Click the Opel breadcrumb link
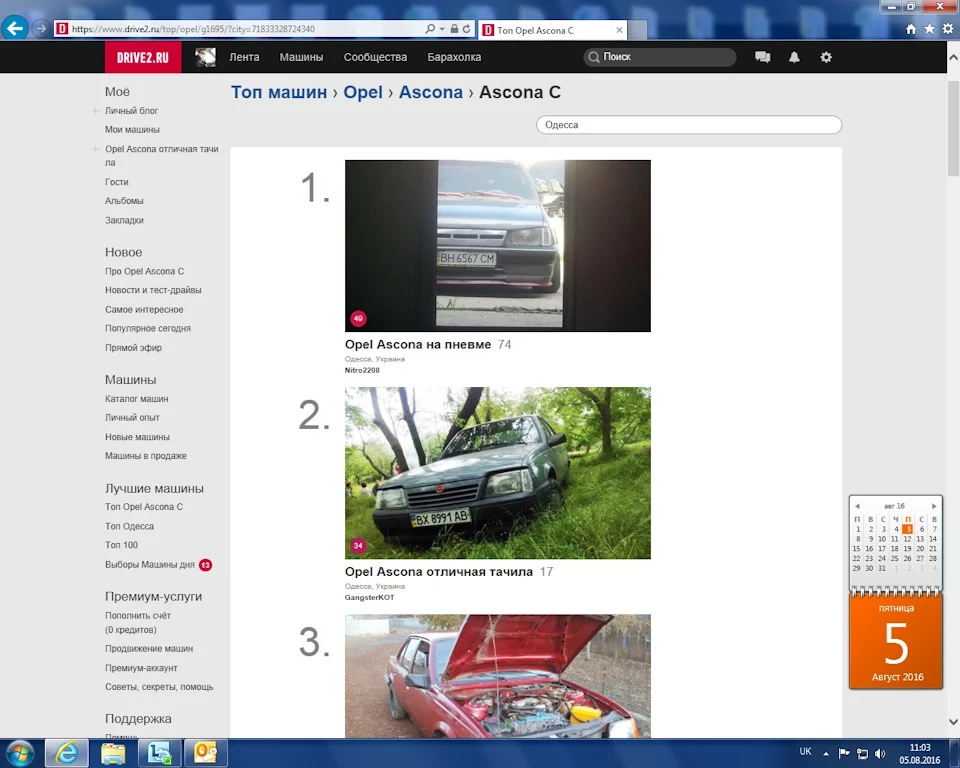Screen dimensions: 960x768 point(363,92)
